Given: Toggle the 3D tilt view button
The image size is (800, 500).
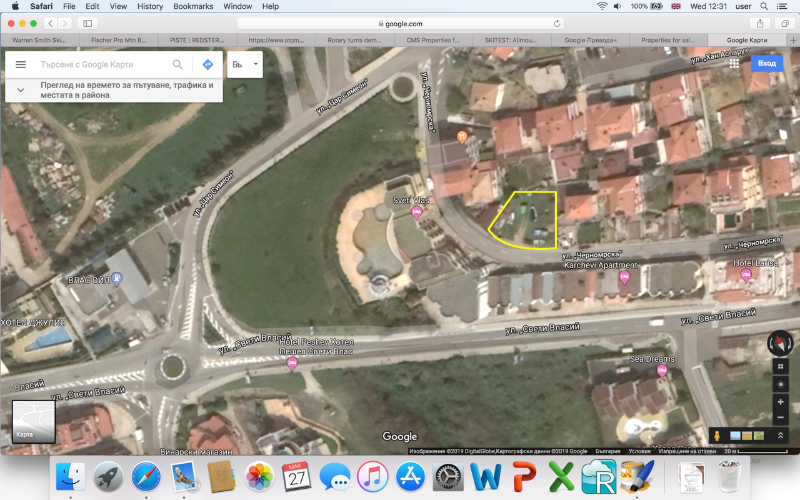Looking at the screenshot, I should [x=780, y=365].
